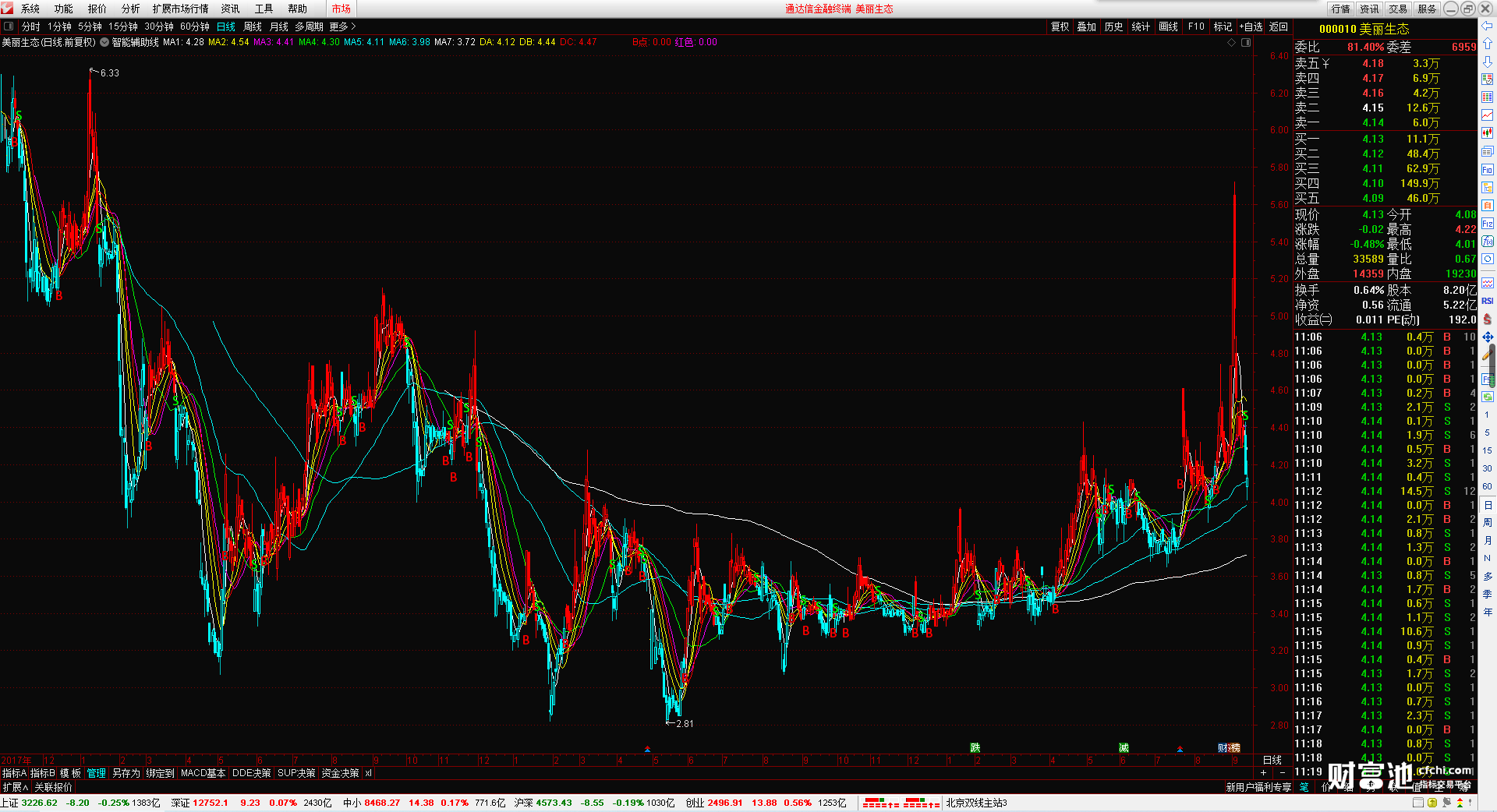
Task: Click the minus zoom button below chart
Action: pyautogui.click(x=1283, y=772)
